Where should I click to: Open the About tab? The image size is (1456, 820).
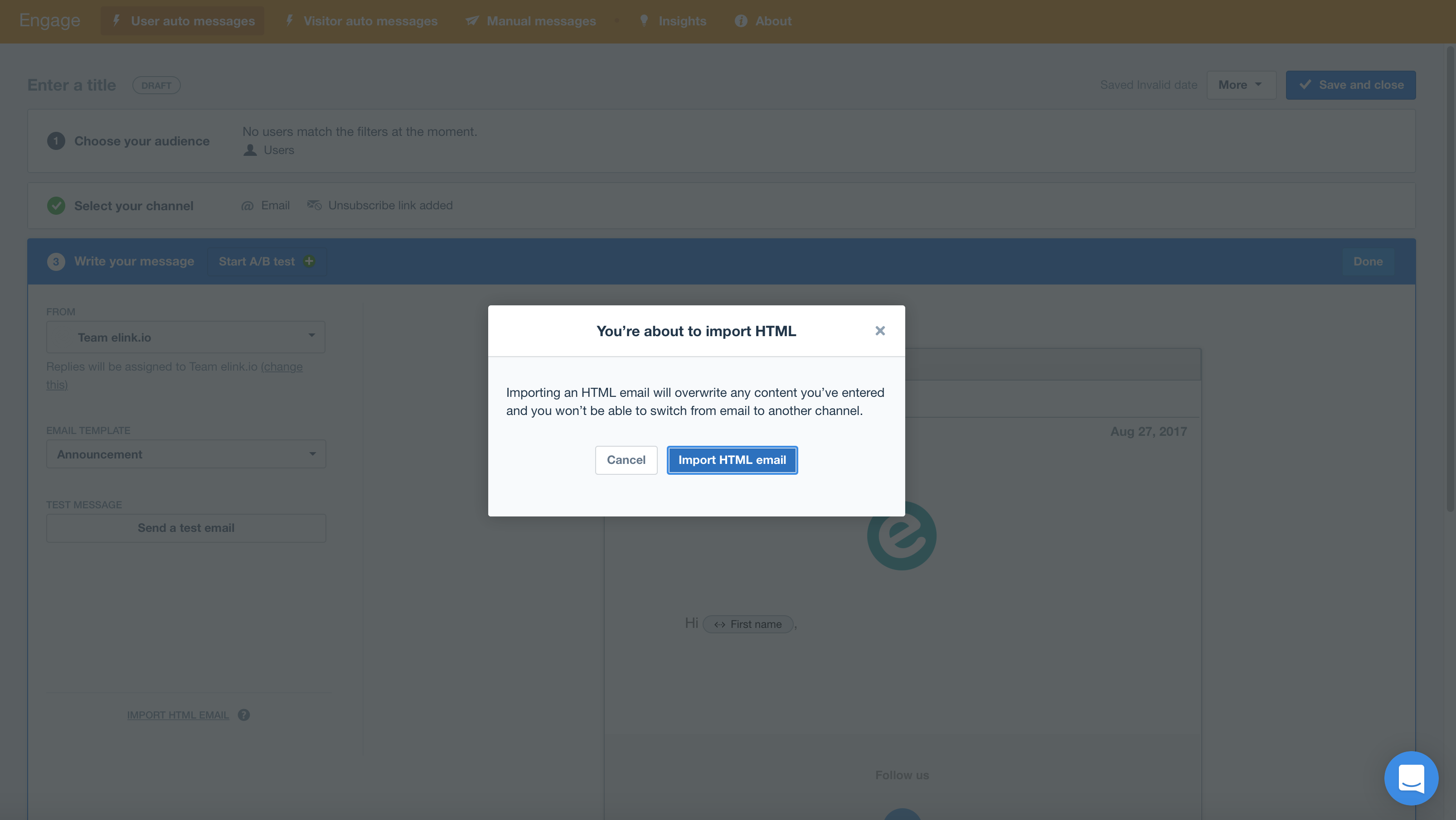coord(763,21)
